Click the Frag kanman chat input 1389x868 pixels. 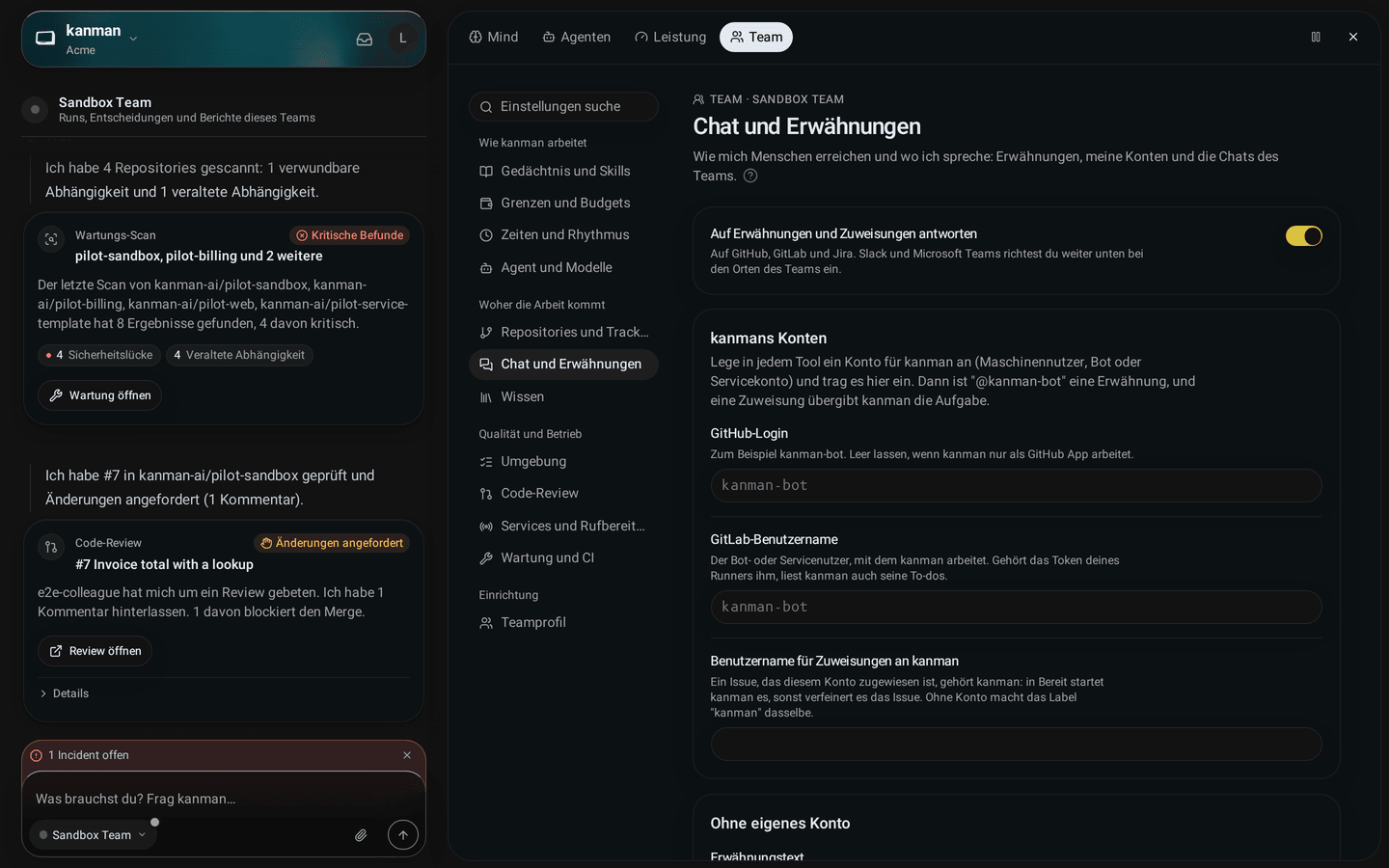click(x=224, y=799)
